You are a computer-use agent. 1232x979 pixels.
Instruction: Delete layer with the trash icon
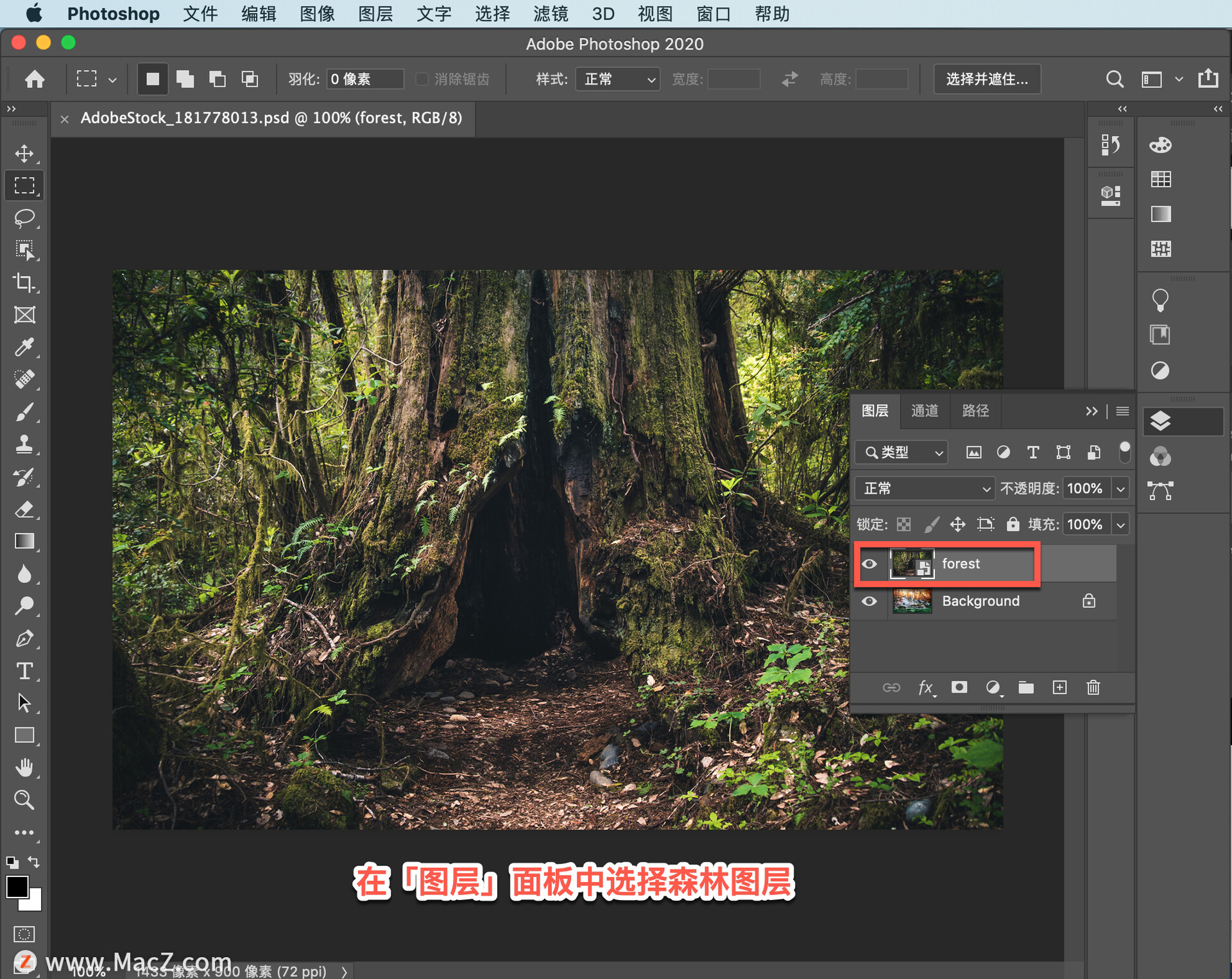(x=1093, y=688)
